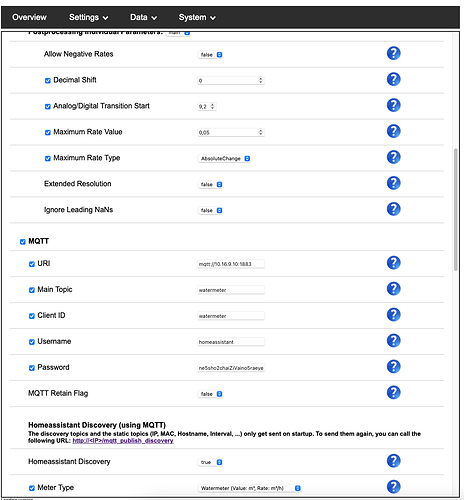
Task: Toggle the Decimal Shift checkbox
Action: [48, 81]
